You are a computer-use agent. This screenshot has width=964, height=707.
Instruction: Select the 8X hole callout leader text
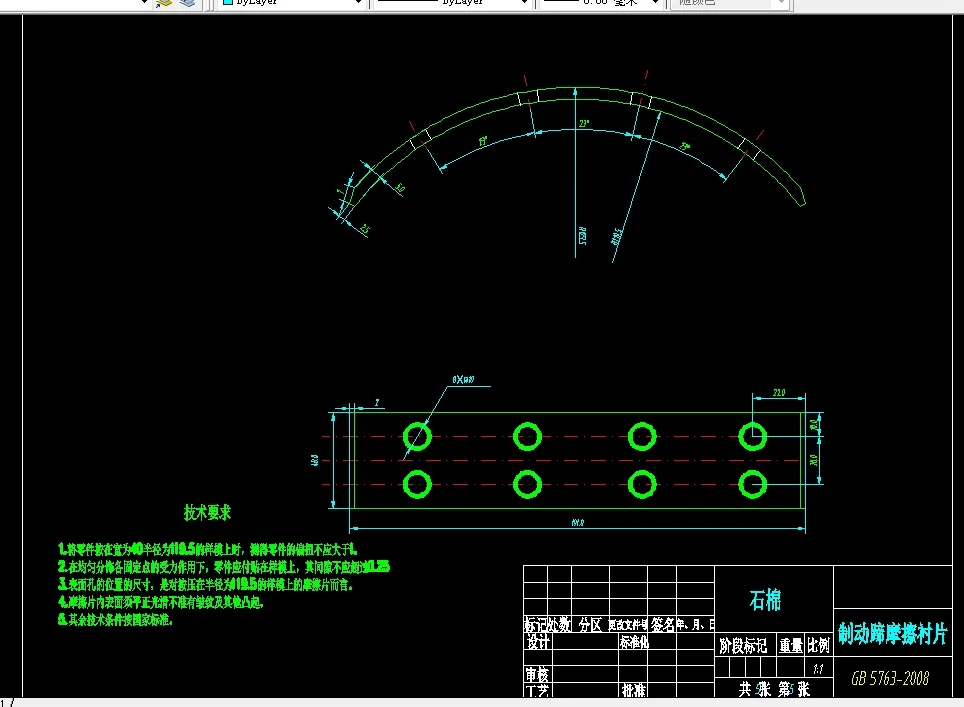[x=463, y=380]
